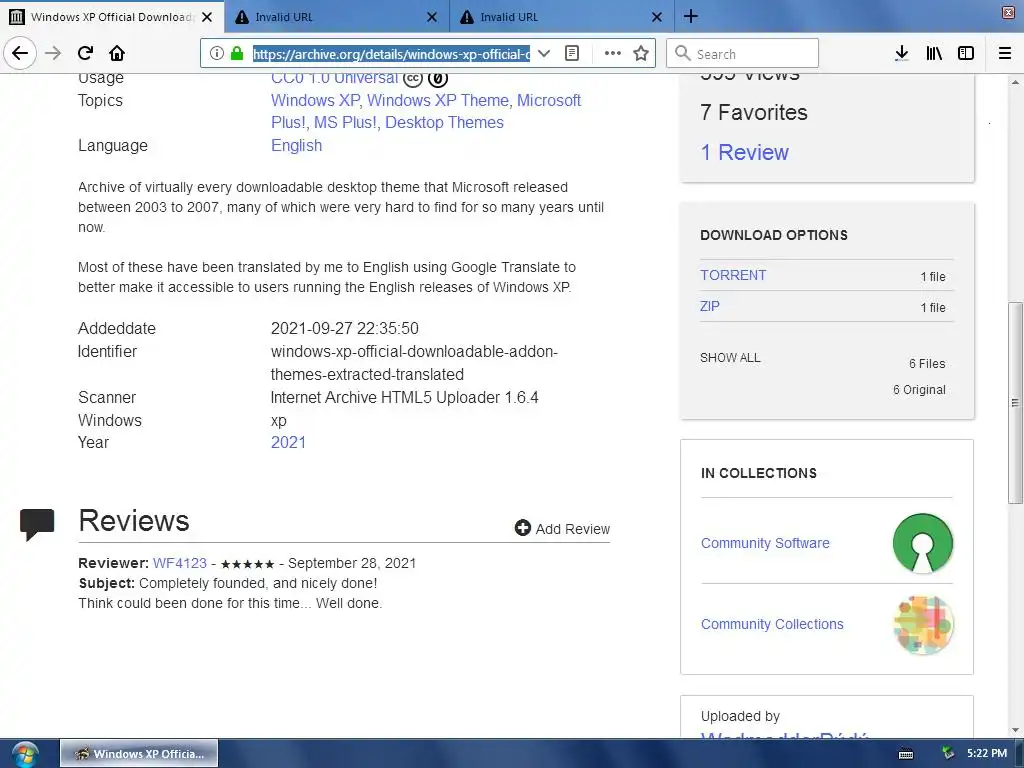Switch to the Windows XP Official Download tab

112,17
